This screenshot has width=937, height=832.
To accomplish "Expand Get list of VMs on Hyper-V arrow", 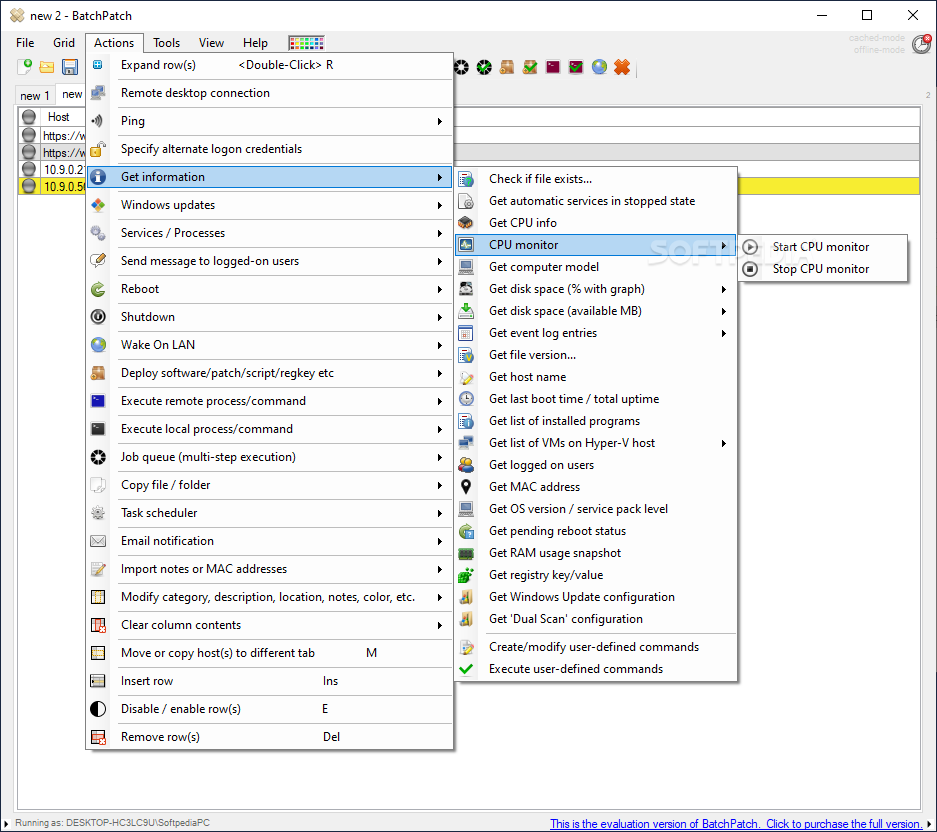I will click(723, 443).
